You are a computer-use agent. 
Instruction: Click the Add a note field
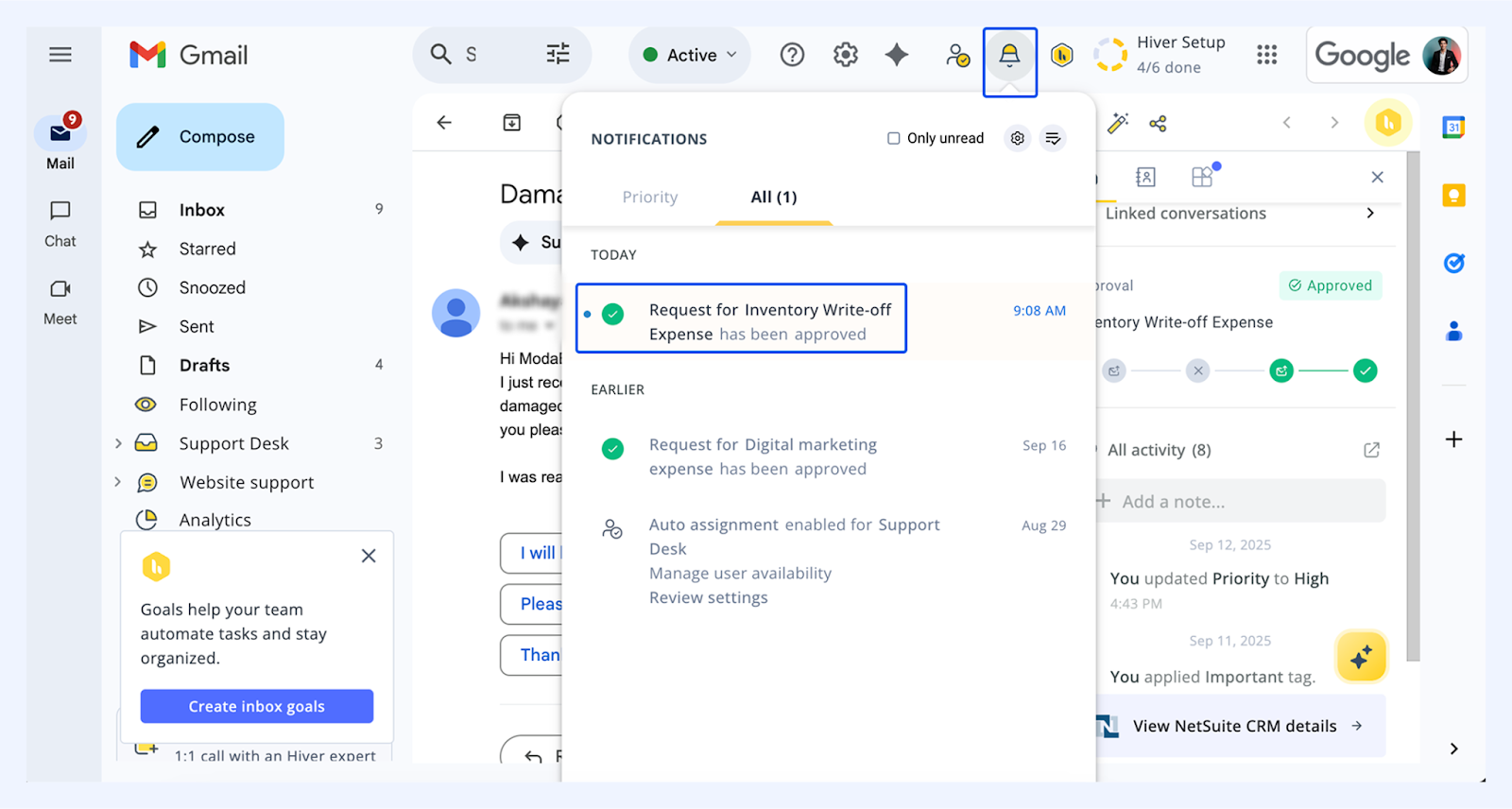(x=1240, y=501)
